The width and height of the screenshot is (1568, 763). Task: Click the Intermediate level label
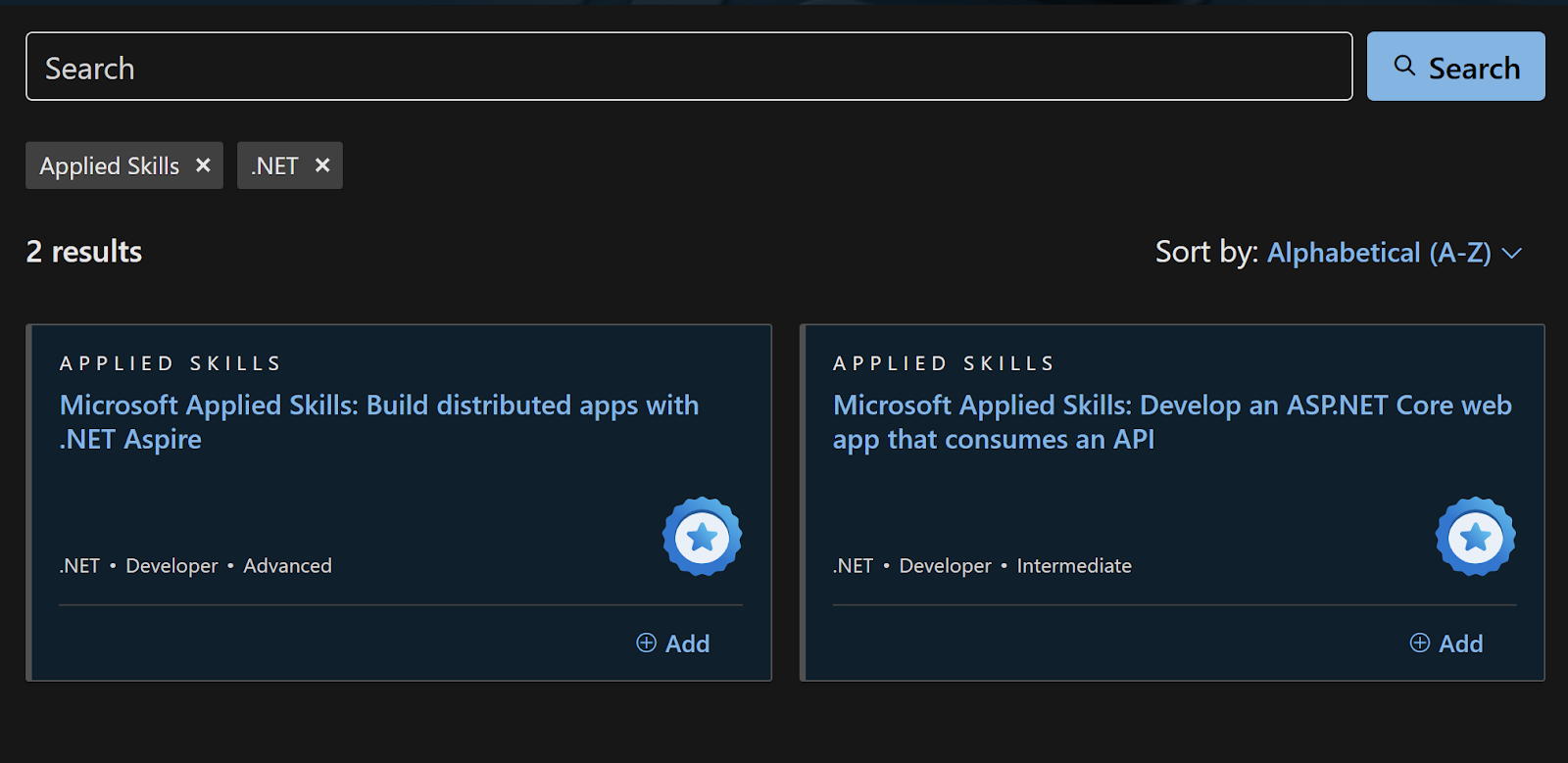pos(1074,566)
